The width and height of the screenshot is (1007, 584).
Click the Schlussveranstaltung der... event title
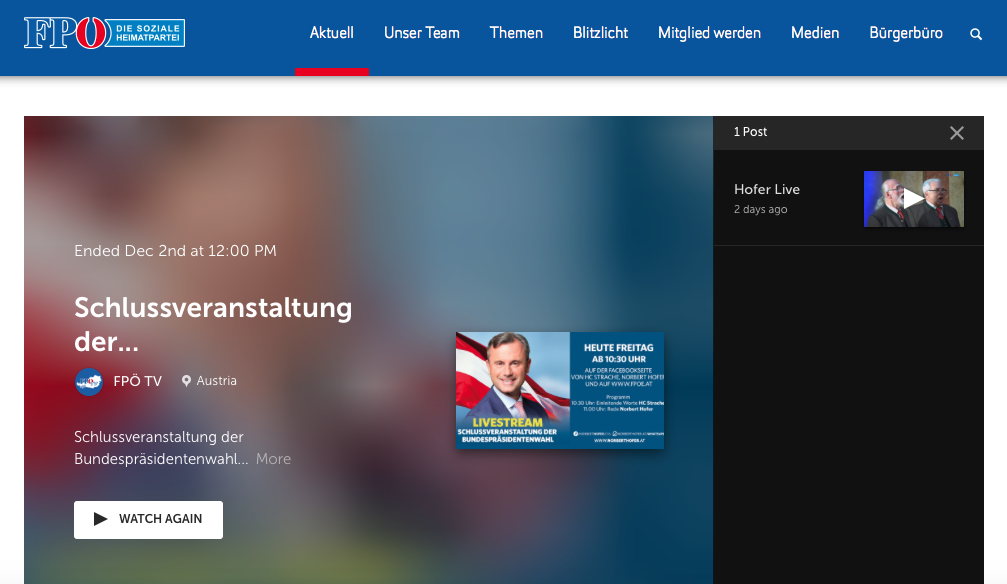(x=213, y=324)
